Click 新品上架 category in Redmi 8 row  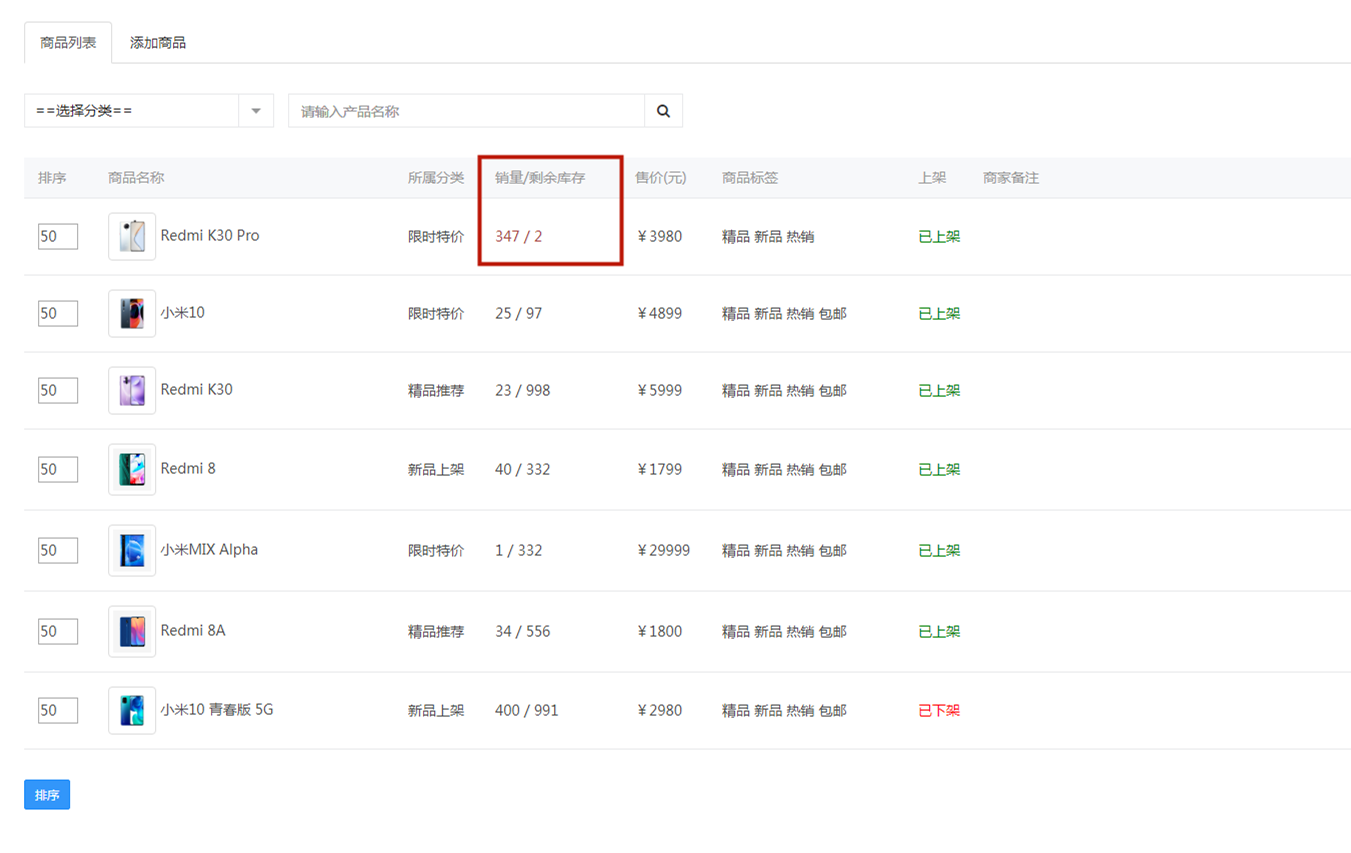coord(436,469)
